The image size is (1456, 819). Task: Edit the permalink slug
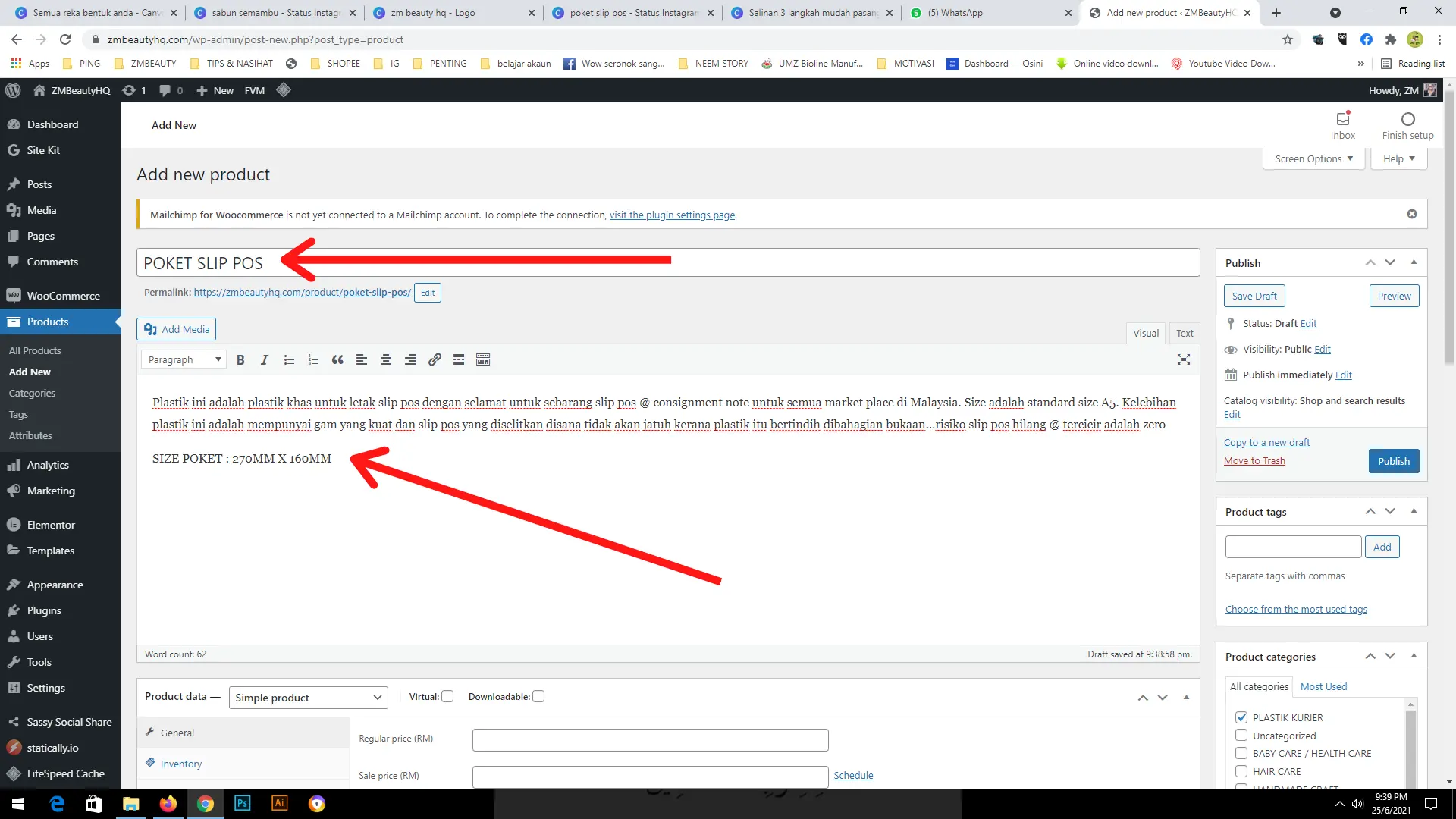click(428, 293)
